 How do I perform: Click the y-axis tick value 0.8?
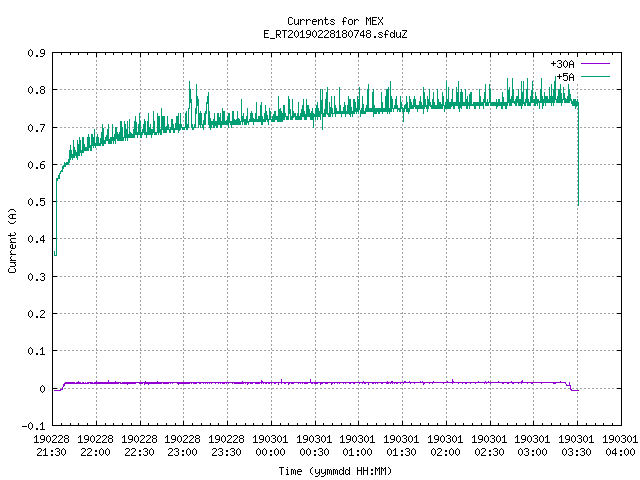[x=36, y=90]
